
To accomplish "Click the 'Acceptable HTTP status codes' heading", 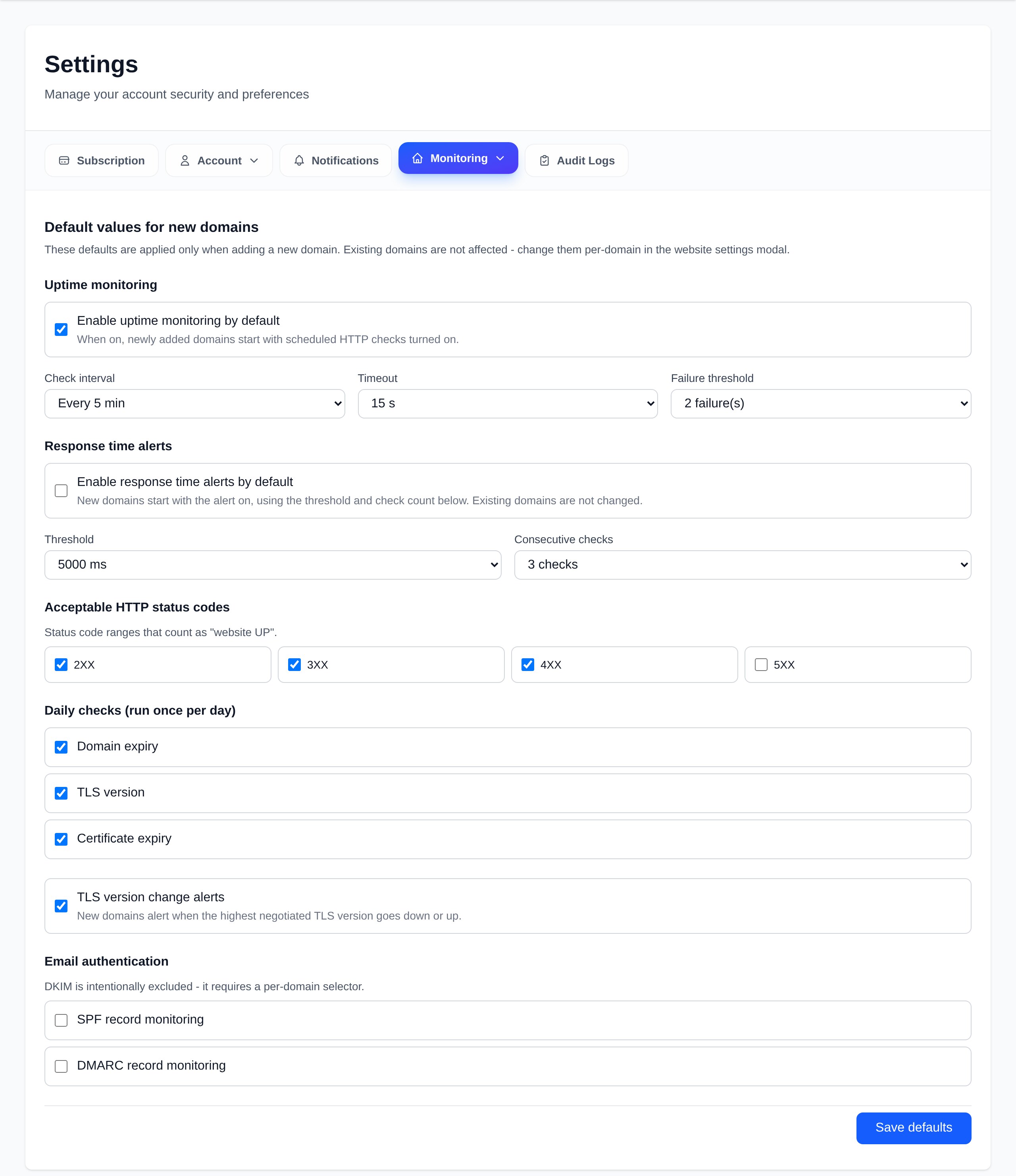I will pos(137,607).
